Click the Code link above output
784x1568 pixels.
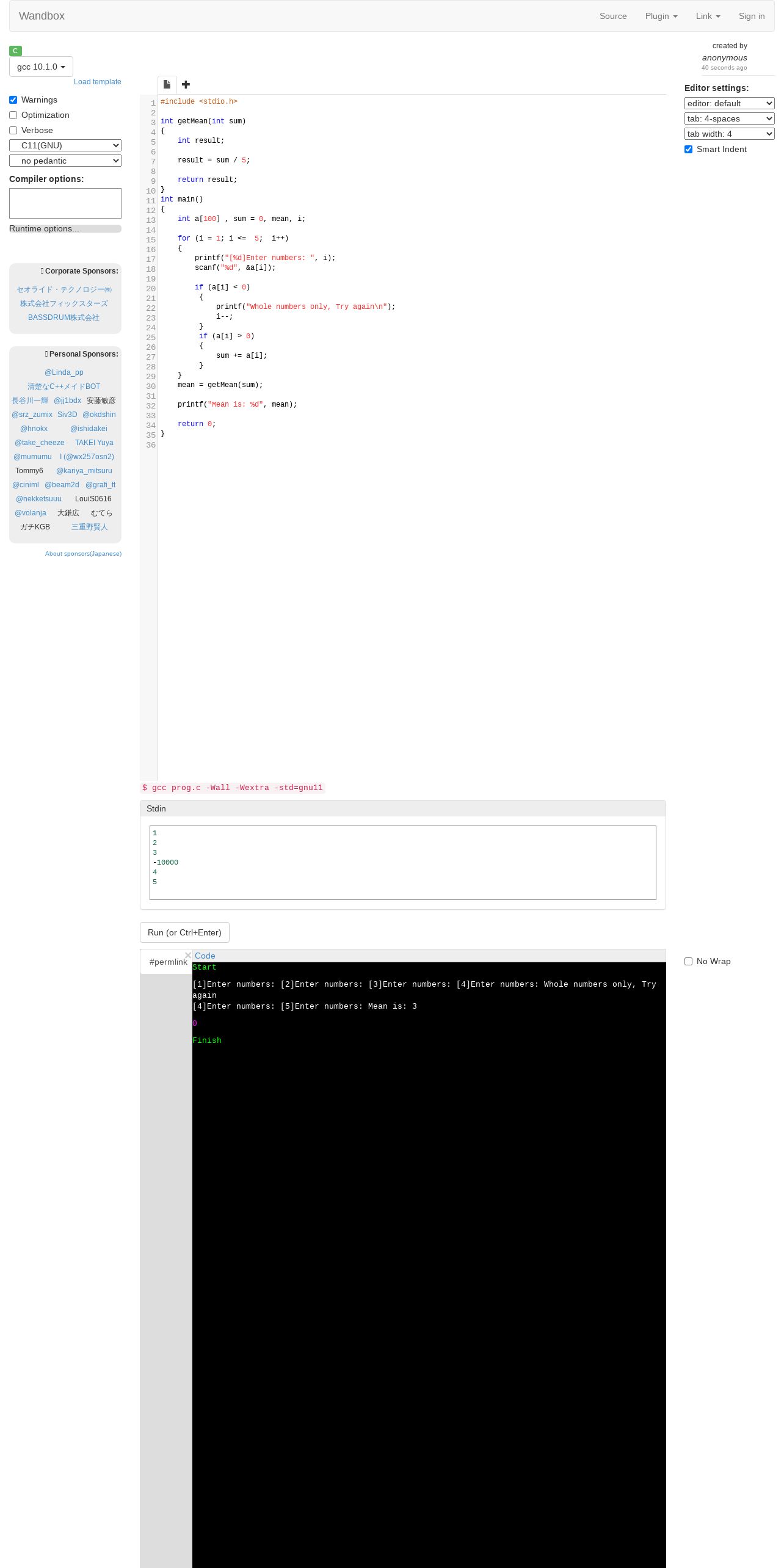click(x=205, y=956)
